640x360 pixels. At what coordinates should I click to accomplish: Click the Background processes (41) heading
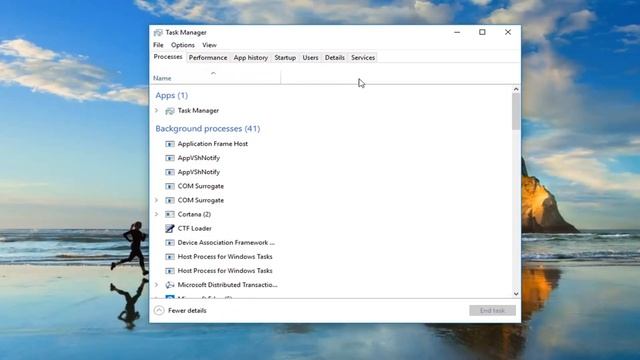(x=208, y=129)
